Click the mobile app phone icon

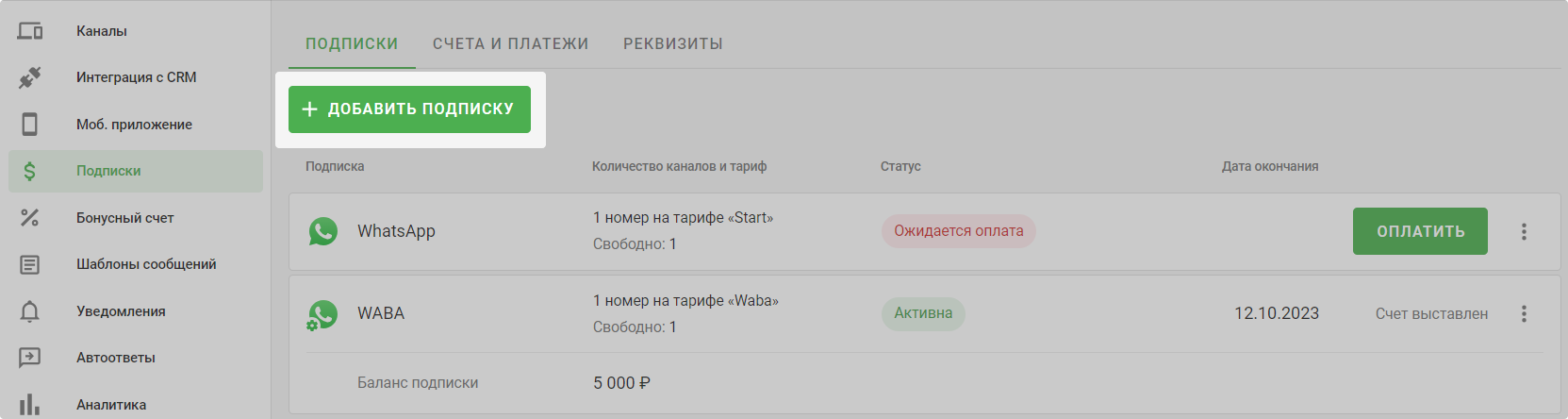[x=30, y=125]
